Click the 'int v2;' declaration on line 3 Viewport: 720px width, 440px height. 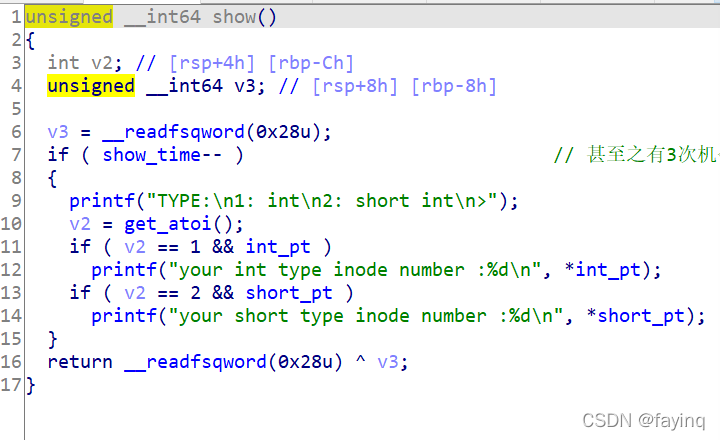tap(85, 63)
